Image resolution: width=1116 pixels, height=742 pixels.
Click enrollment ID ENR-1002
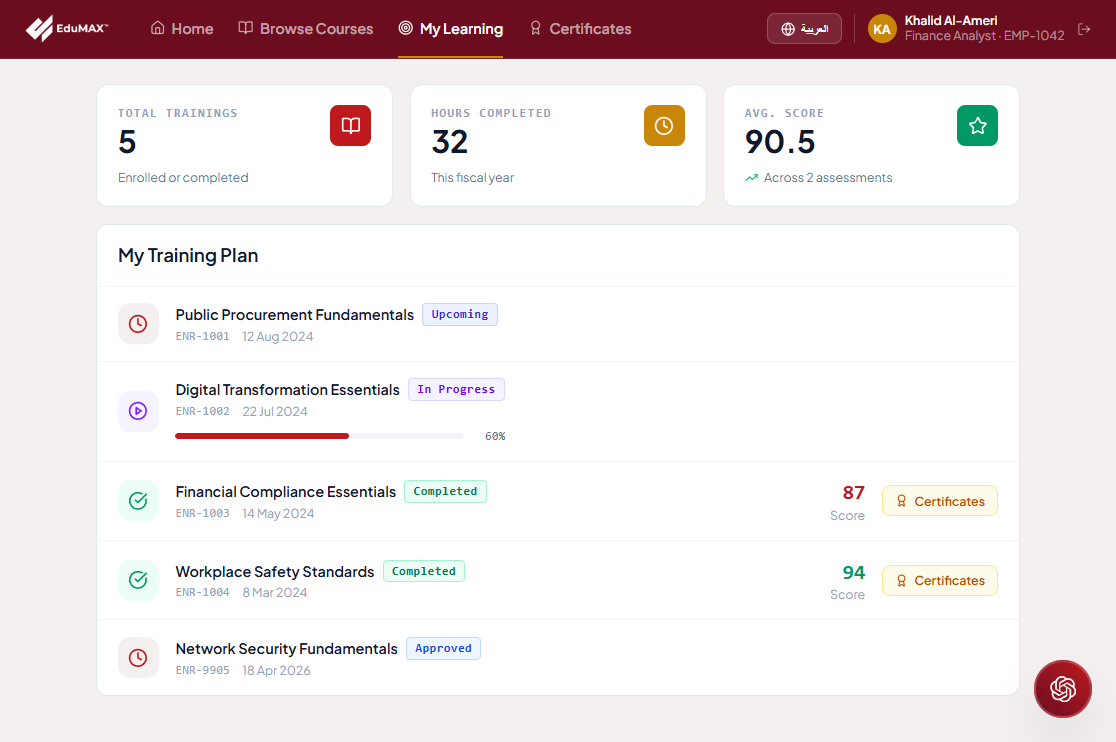click(x=203, y=411)
